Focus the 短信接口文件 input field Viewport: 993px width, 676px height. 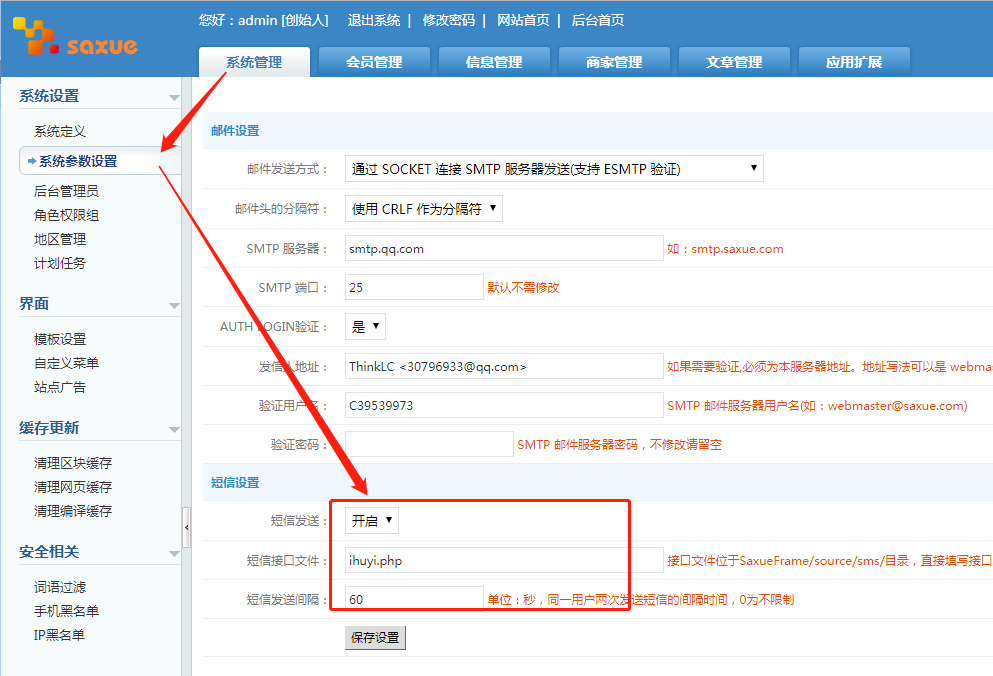pyautogui.click(x=503, y=561)
